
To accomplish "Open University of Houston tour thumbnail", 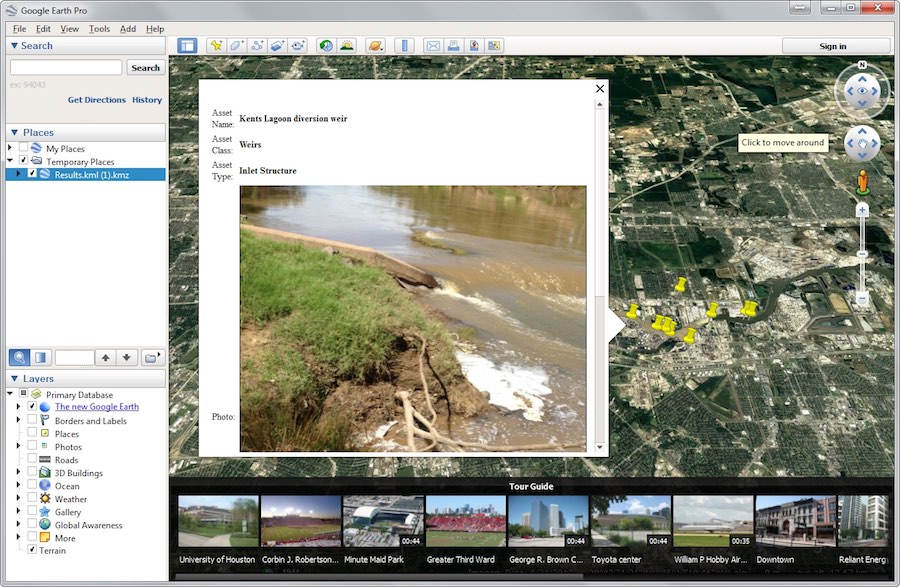I will click(218, 521).
